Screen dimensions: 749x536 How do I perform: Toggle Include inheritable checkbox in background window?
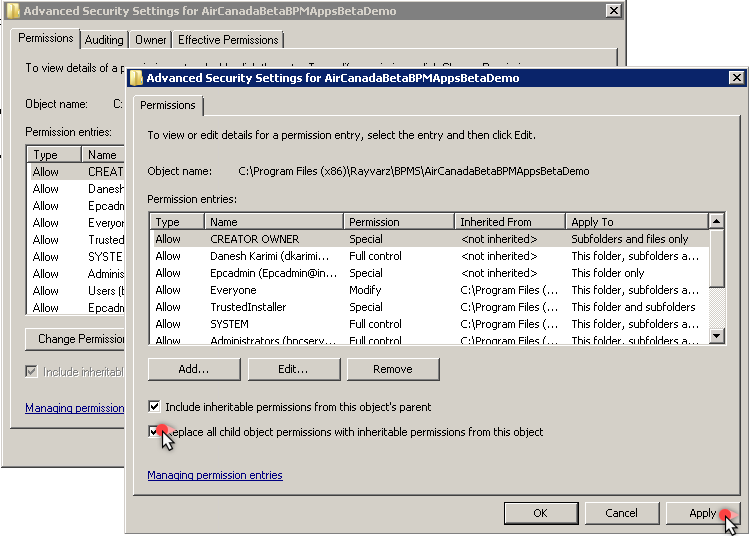pos(31,371)
